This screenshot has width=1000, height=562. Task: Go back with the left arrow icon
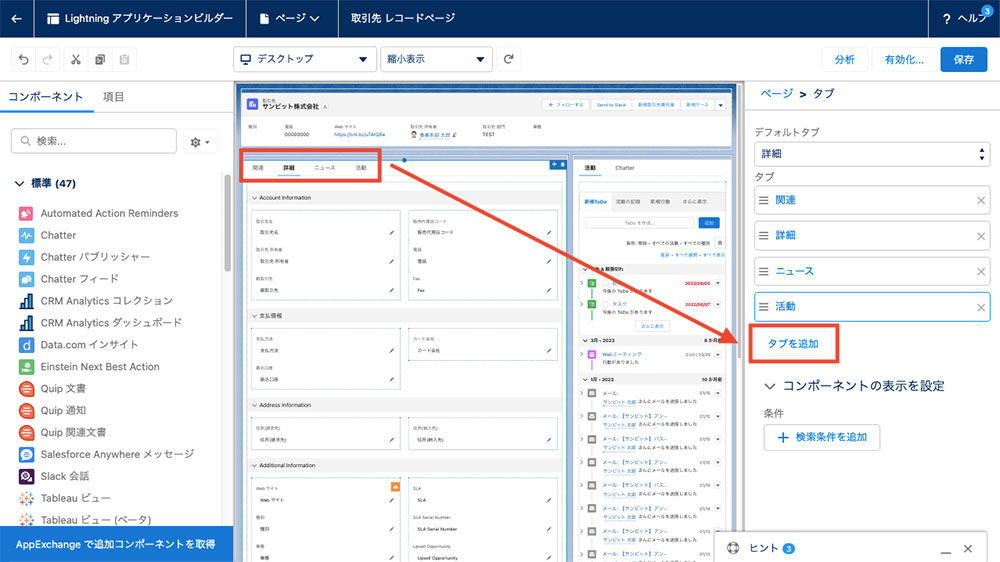click(17, 18)
